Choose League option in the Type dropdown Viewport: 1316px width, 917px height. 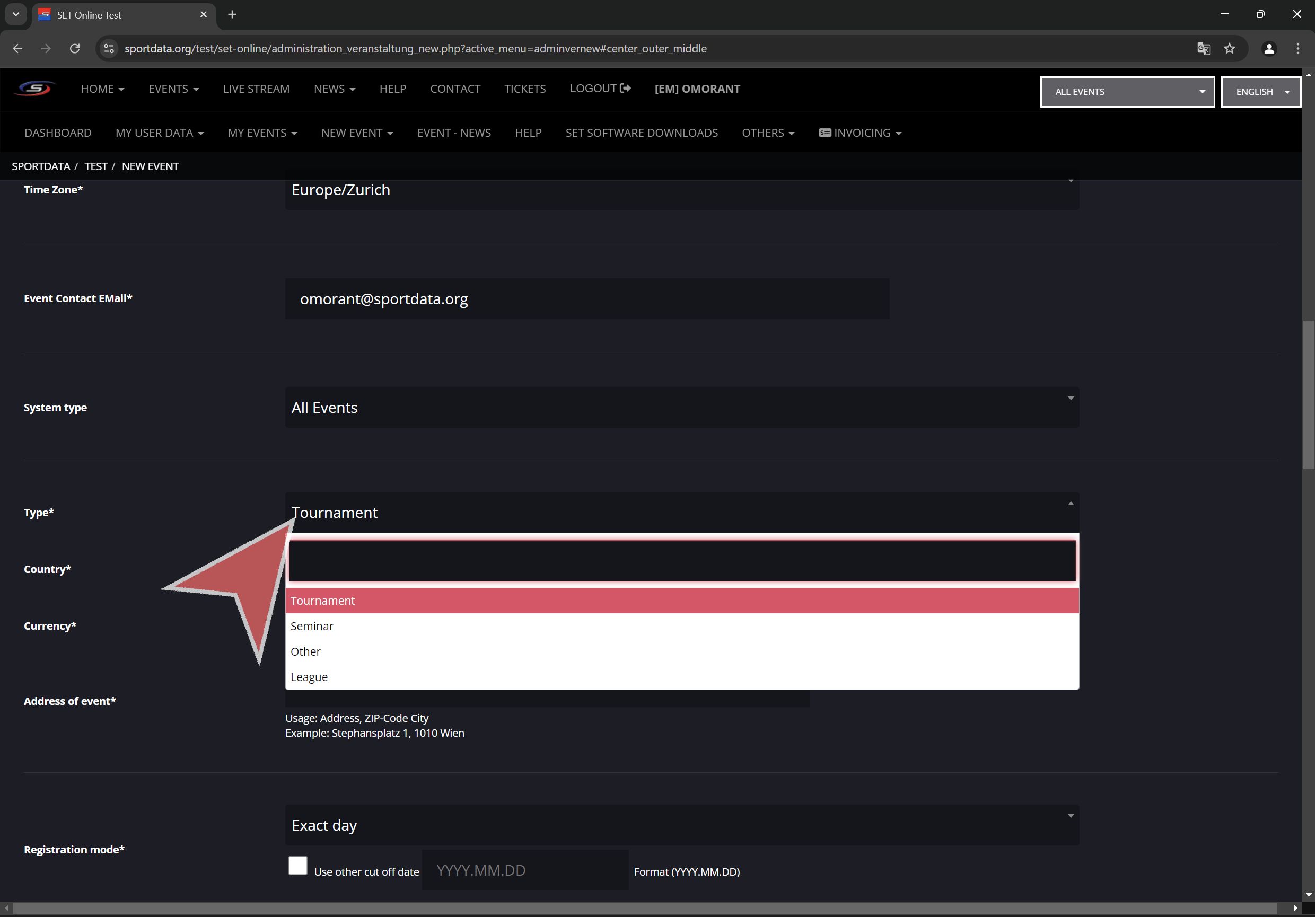(309, 677)
